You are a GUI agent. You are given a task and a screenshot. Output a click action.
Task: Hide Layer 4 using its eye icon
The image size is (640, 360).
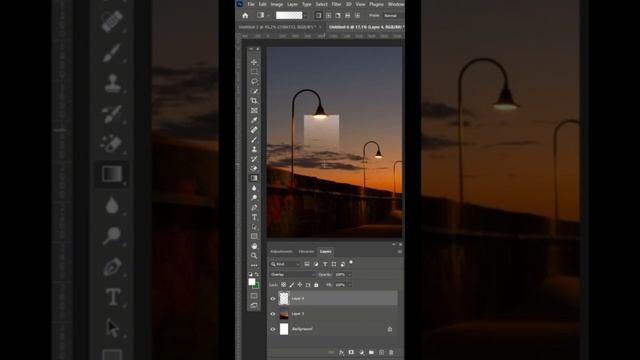[273, 299]
